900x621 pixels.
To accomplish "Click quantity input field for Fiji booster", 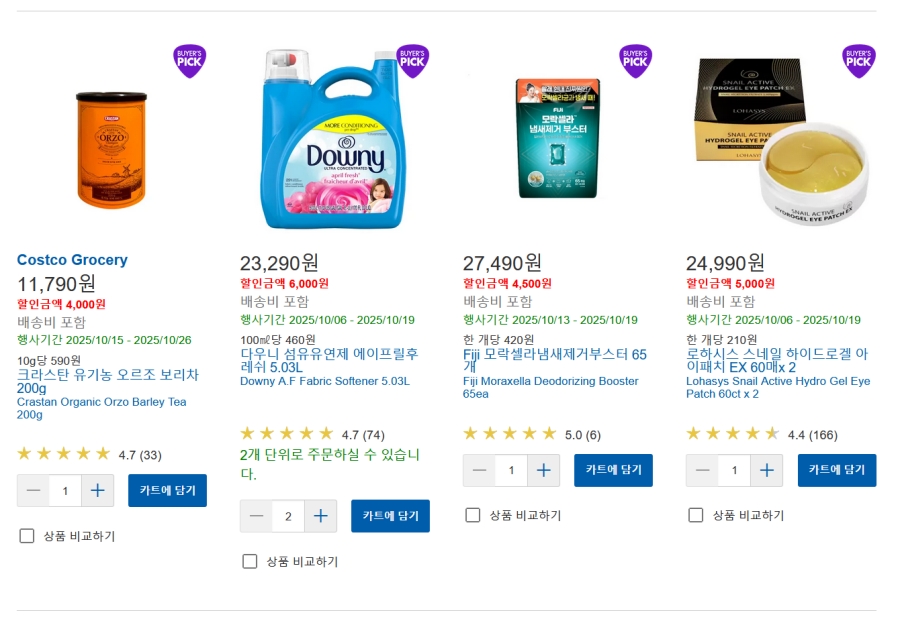I will 511,471.
